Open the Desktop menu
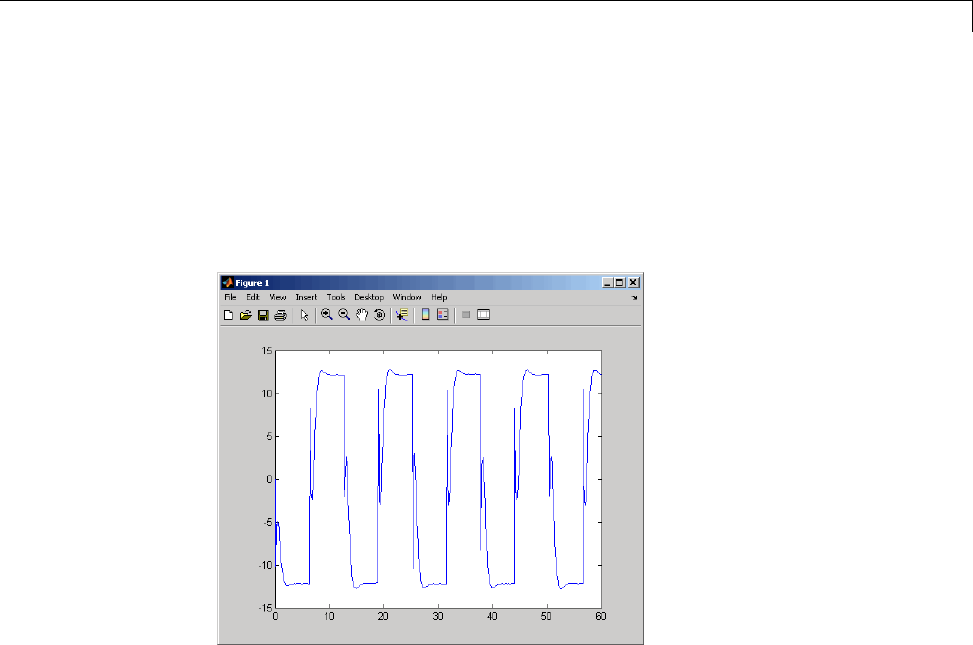Image resolution: width=973 pixels, height=645 pixels. click(369, 297)
